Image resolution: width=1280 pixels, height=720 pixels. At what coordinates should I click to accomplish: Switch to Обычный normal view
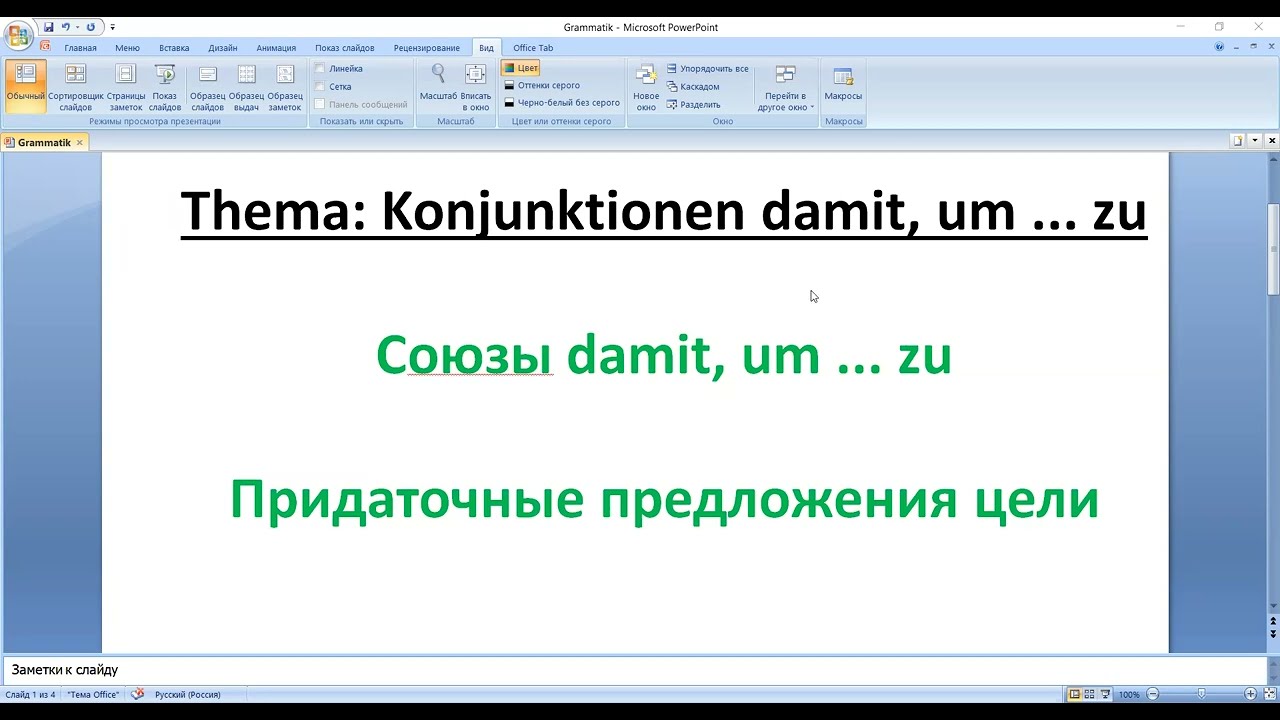[x=26, y=86]
